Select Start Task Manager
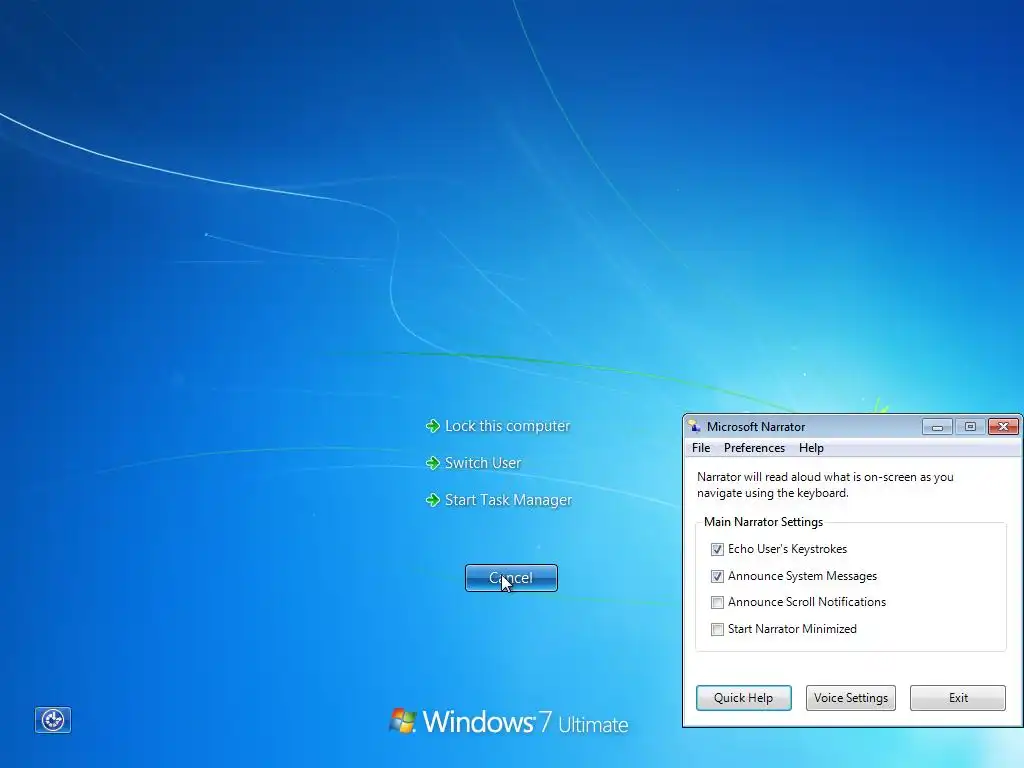 (508, 500)
